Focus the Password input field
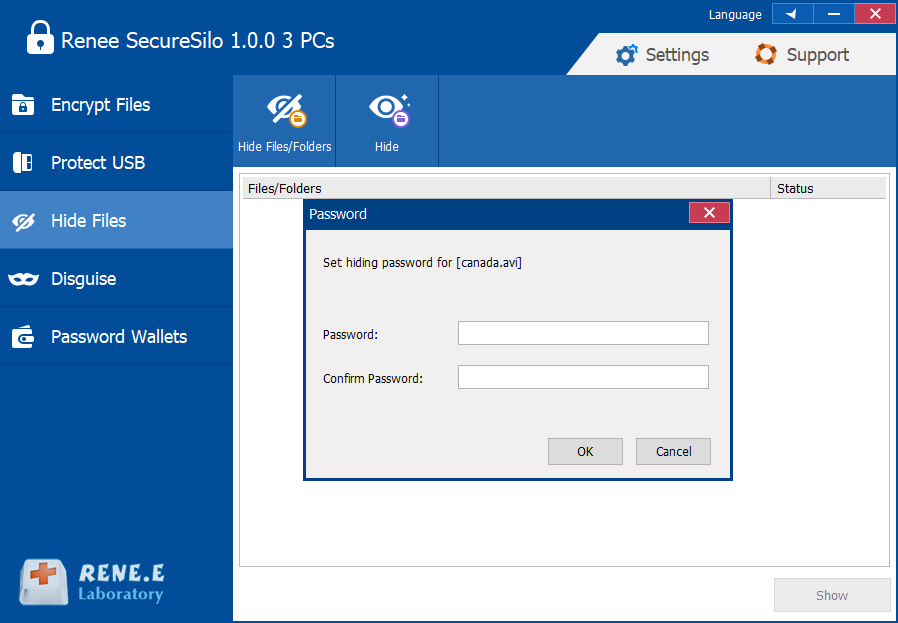 tap(583, 333)
